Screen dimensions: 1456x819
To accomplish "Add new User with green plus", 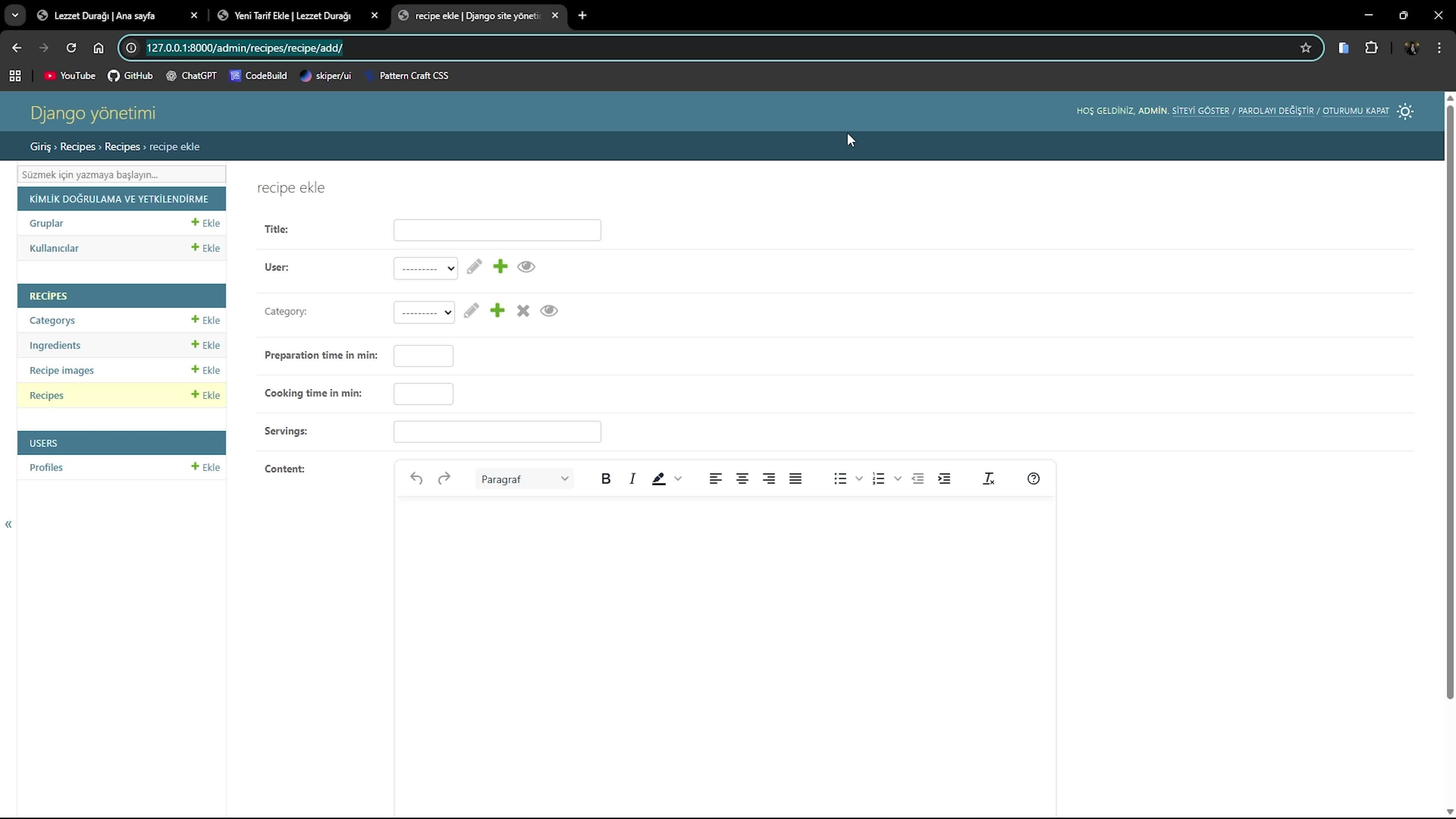I will (x=500, y=267).
